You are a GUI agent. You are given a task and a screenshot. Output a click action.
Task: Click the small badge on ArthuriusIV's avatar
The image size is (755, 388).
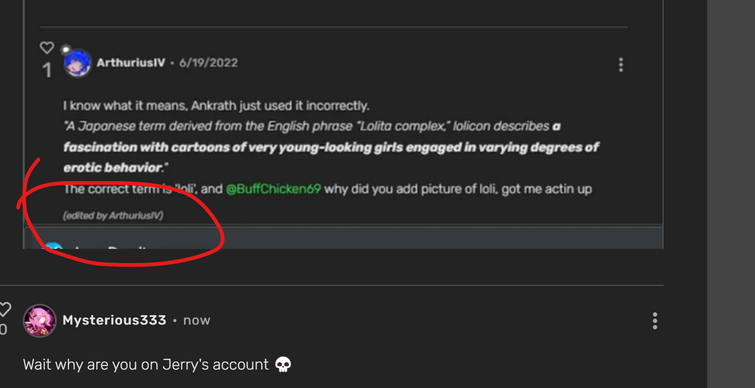[x=65, y=49]
